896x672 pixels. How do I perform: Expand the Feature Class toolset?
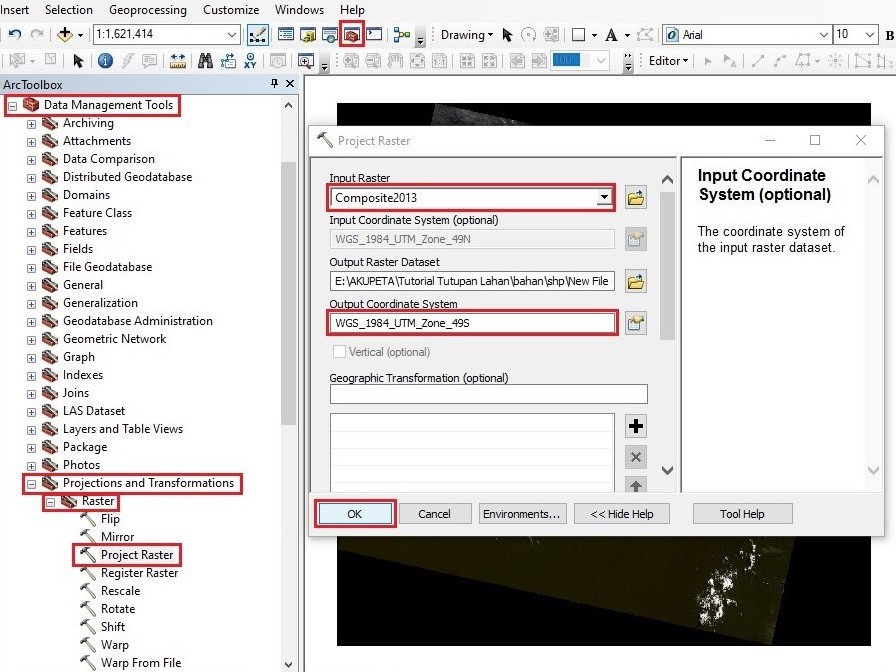tap(31, 214)
